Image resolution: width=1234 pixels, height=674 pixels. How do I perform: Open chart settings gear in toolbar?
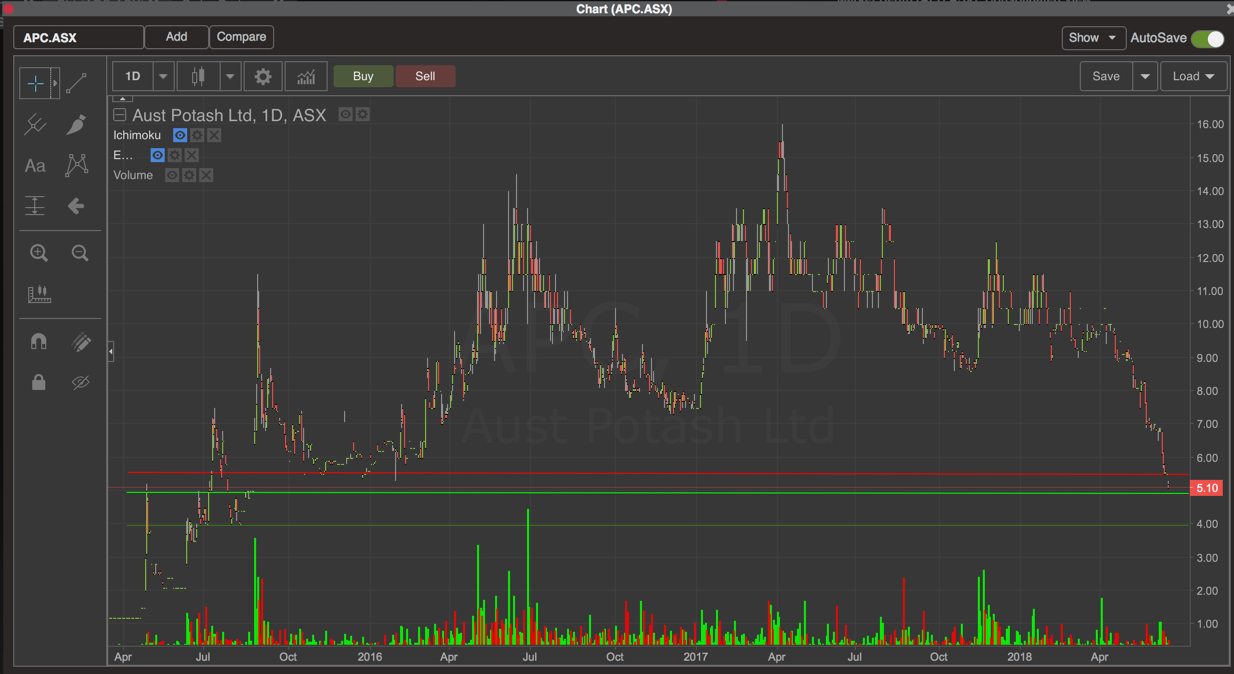263,76
